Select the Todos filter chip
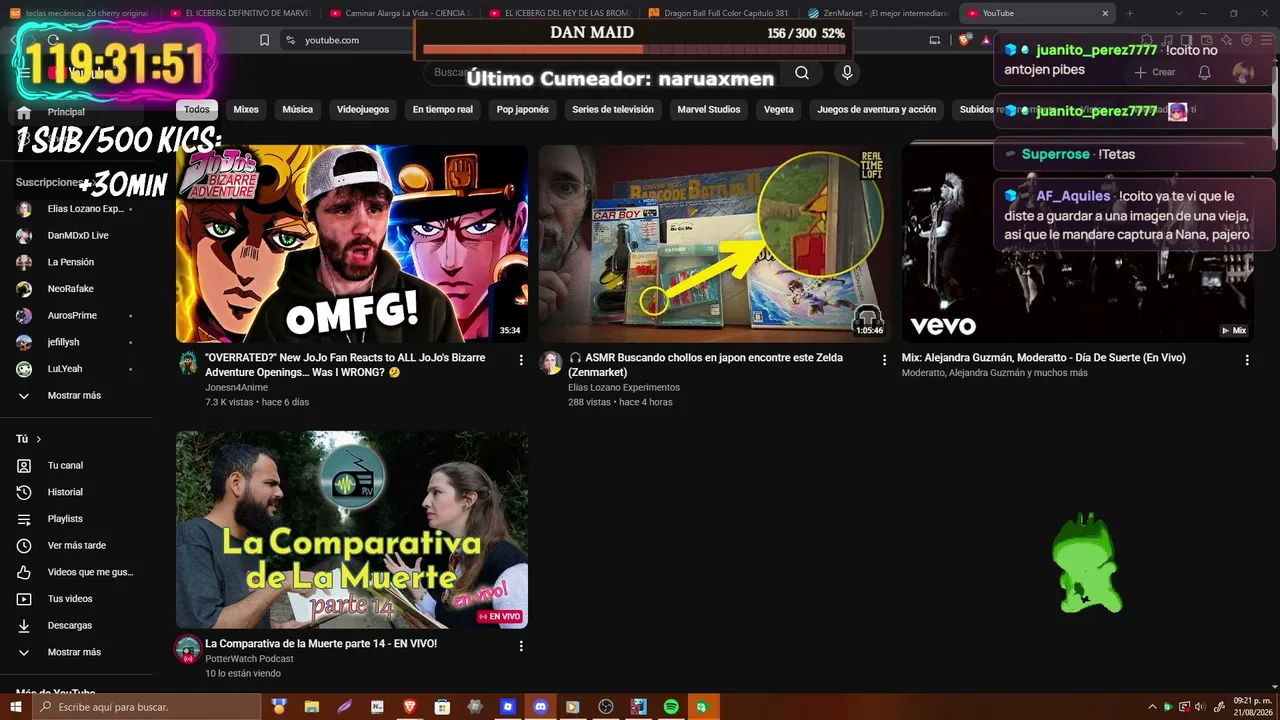 point(197,110)
